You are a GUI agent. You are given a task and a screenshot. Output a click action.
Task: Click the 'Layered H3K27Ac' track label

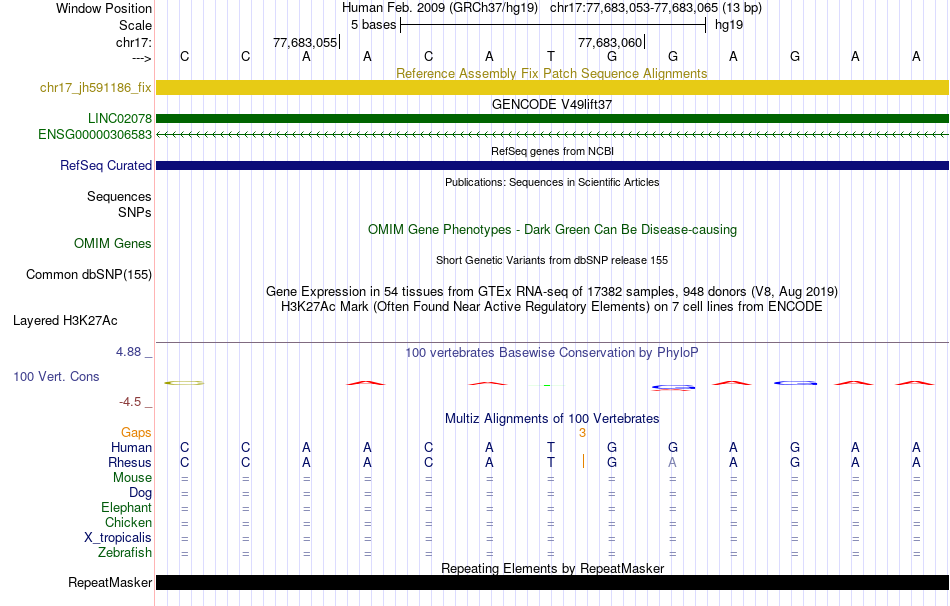click(x=65, y=321)
